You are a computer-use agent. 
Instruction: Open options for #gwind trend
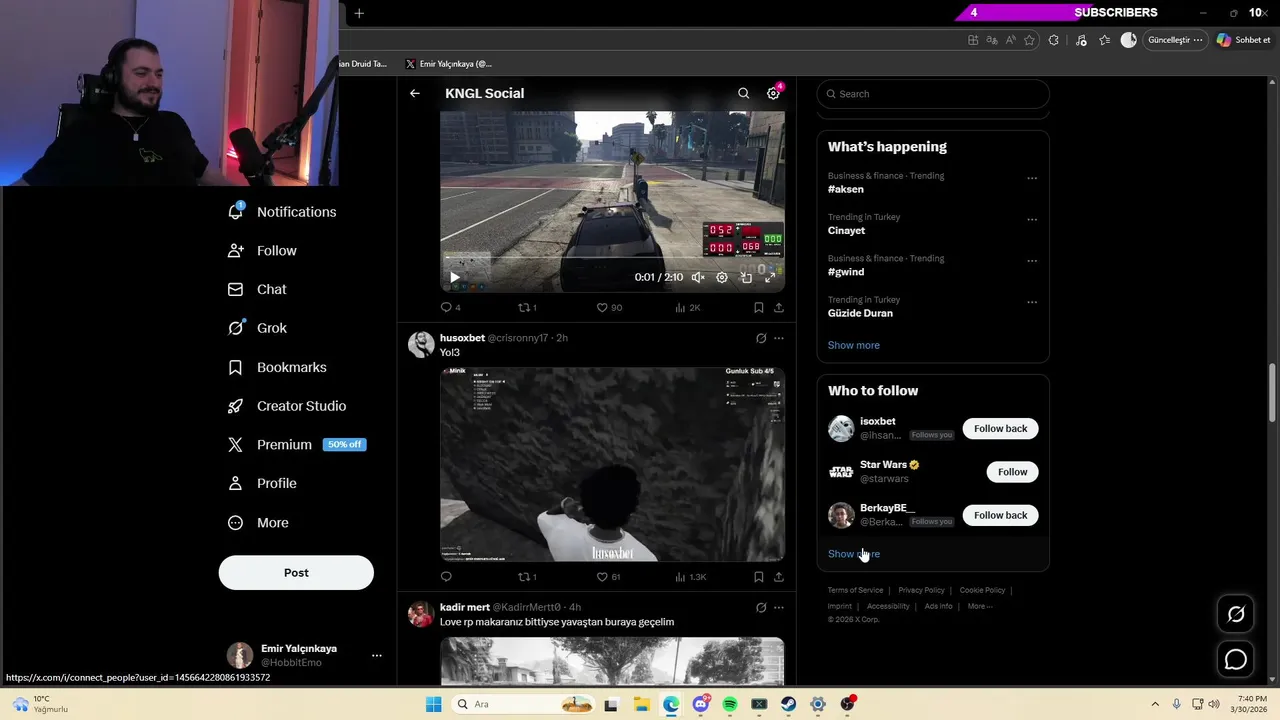tap(1032, 261)
